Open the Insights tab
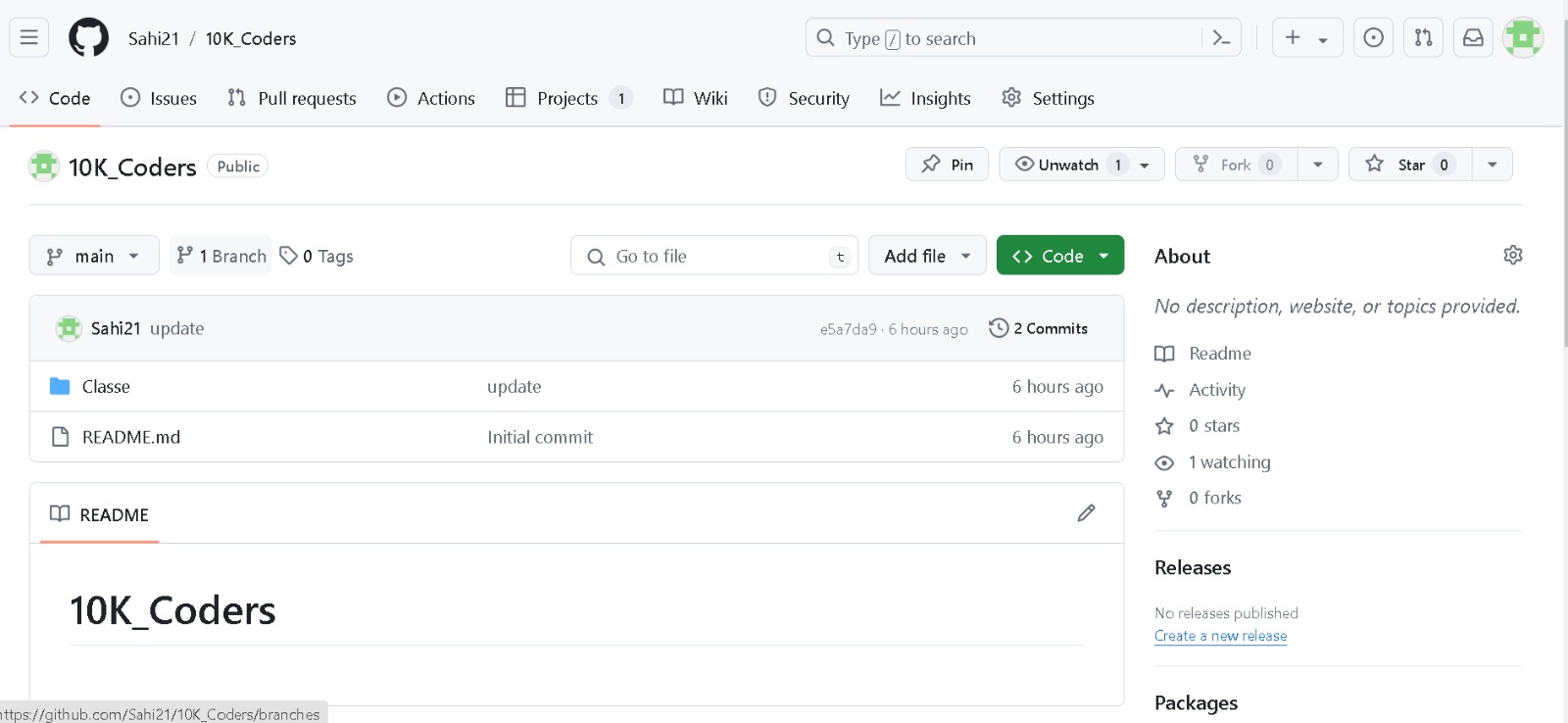The width and height of the screenshot is (1568, 723). pyautogui.click(x=925, y=98)
